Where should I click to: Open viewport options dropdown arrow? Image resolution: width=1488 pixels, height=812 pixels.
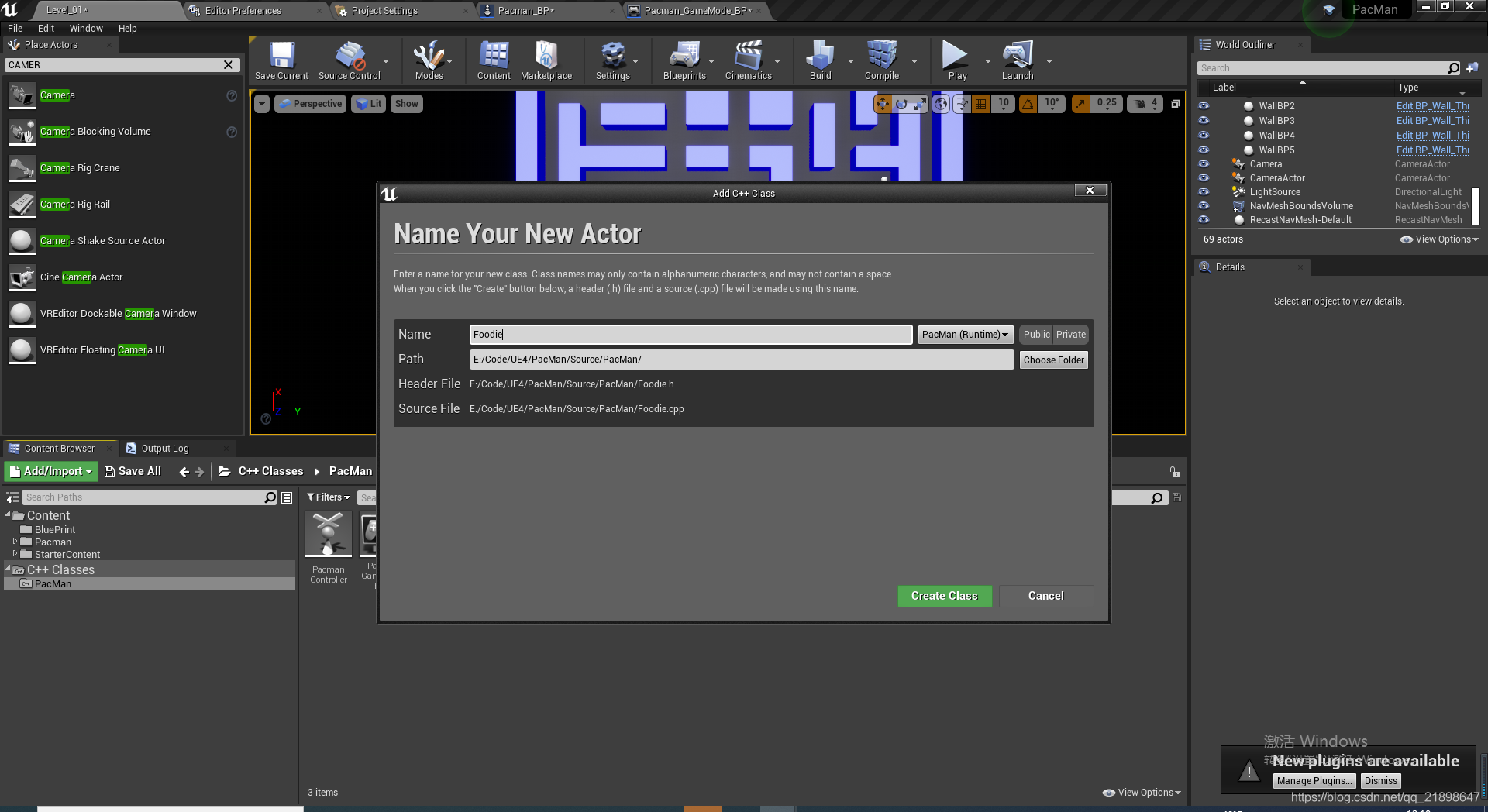tap(262, 104)
